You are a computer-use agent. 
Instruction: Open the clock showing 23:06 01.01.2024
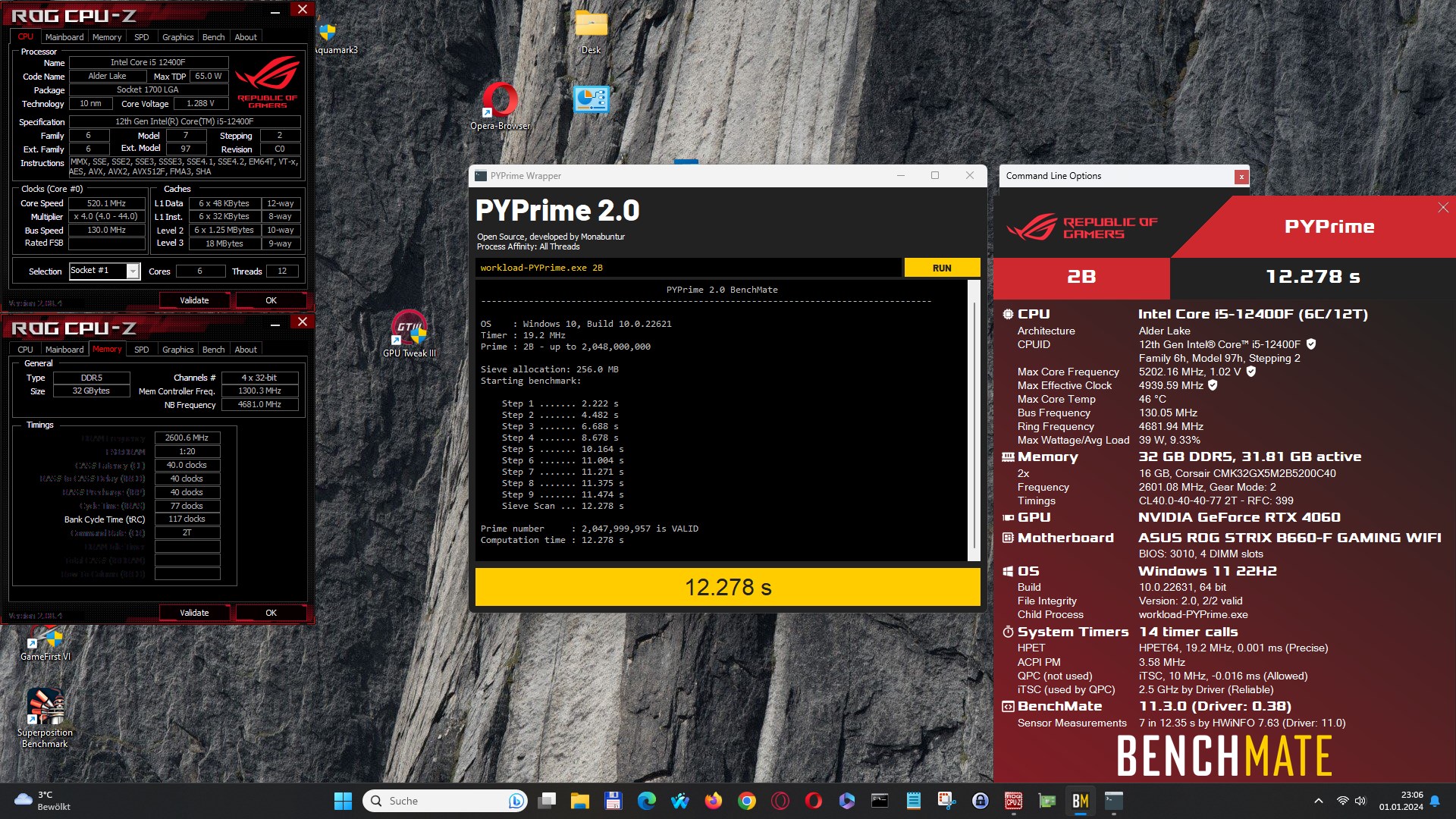click(1401, 801)
